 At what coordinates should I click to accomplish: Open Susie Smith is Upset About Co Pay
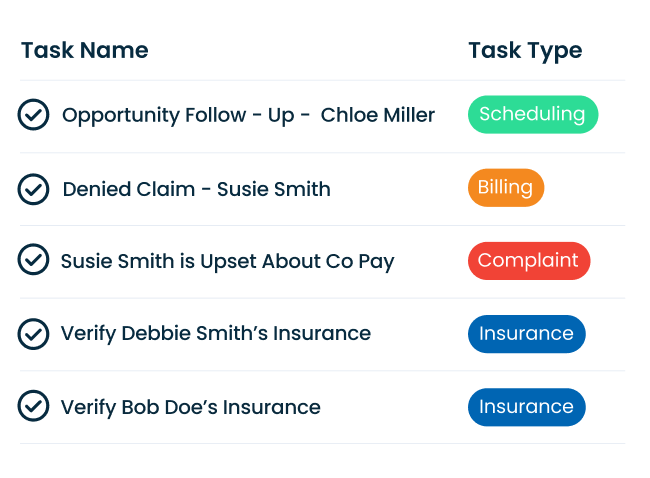(x=227, y=261)
